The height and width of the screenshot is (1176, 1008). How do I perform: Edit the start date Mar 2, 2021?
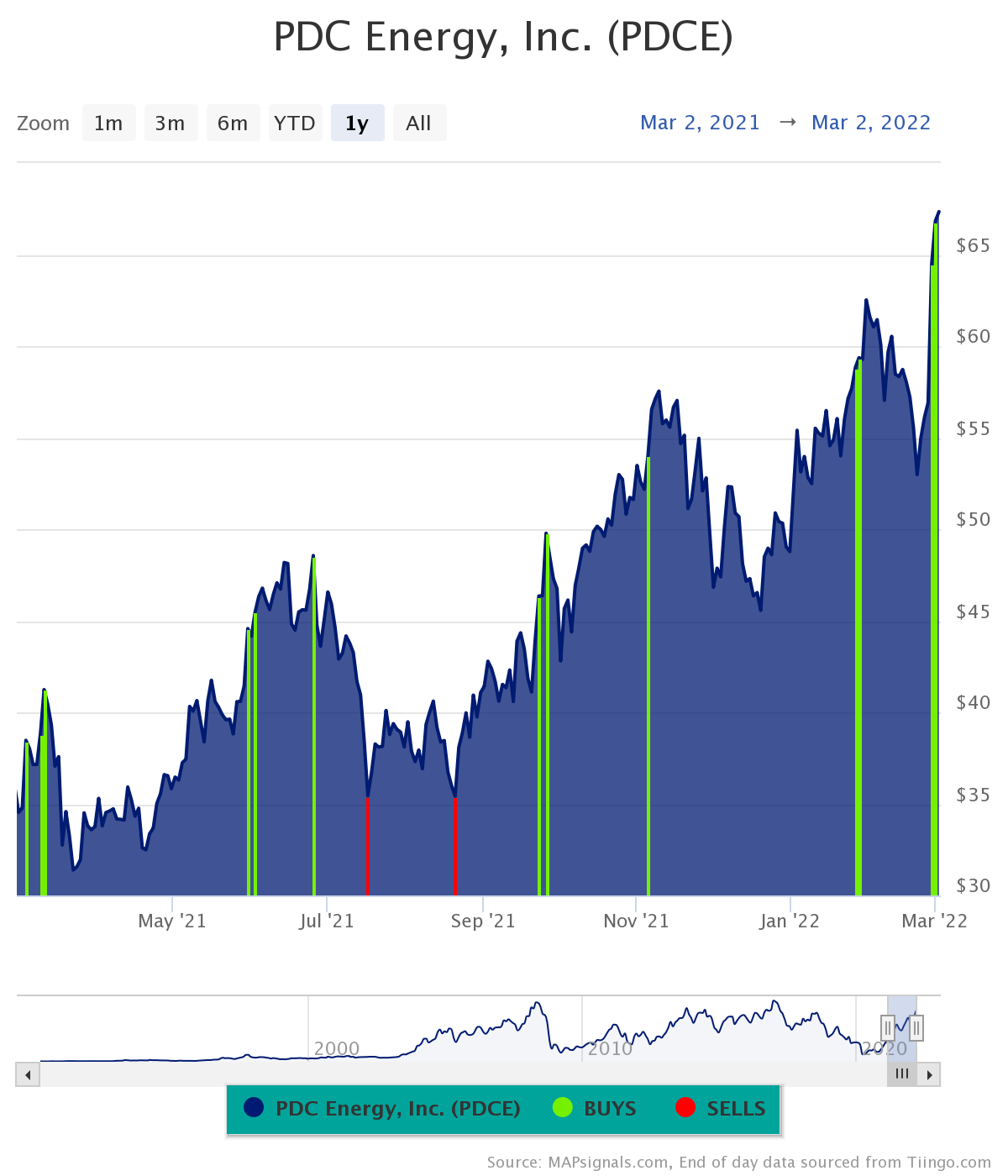pyautogui.click(x=700, y=123)
